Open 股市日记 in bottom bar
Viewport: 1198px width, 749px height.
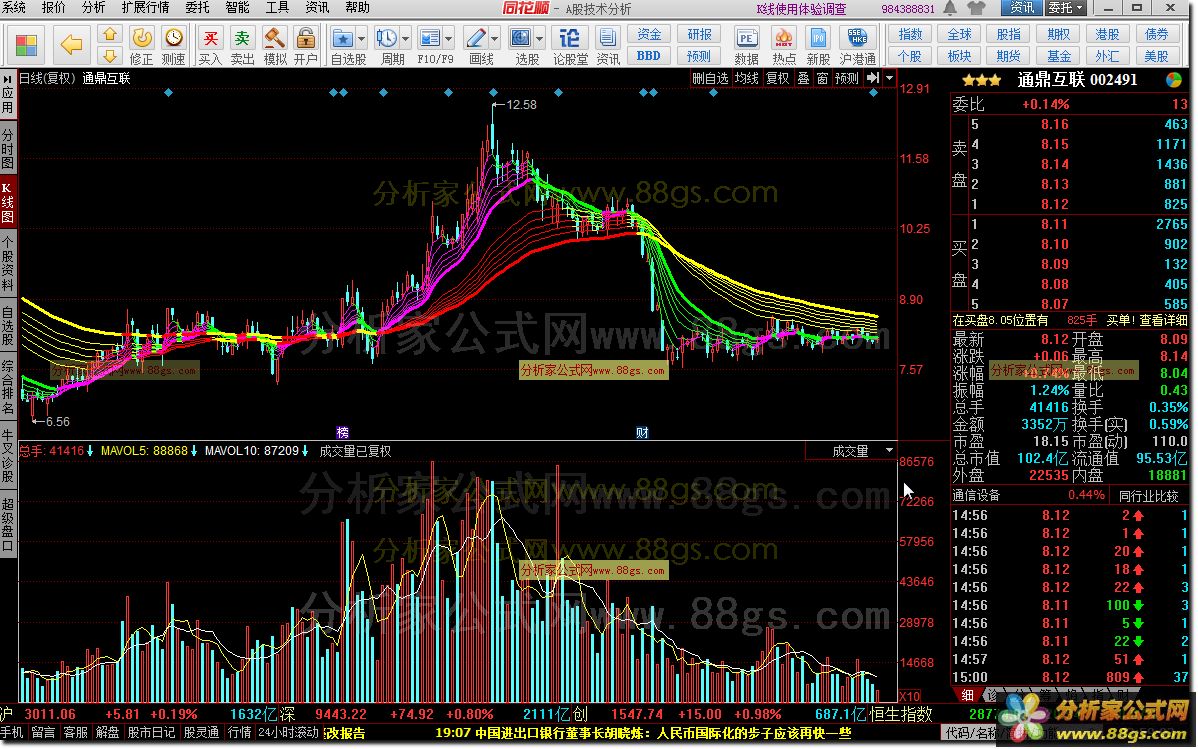point(152,732)
